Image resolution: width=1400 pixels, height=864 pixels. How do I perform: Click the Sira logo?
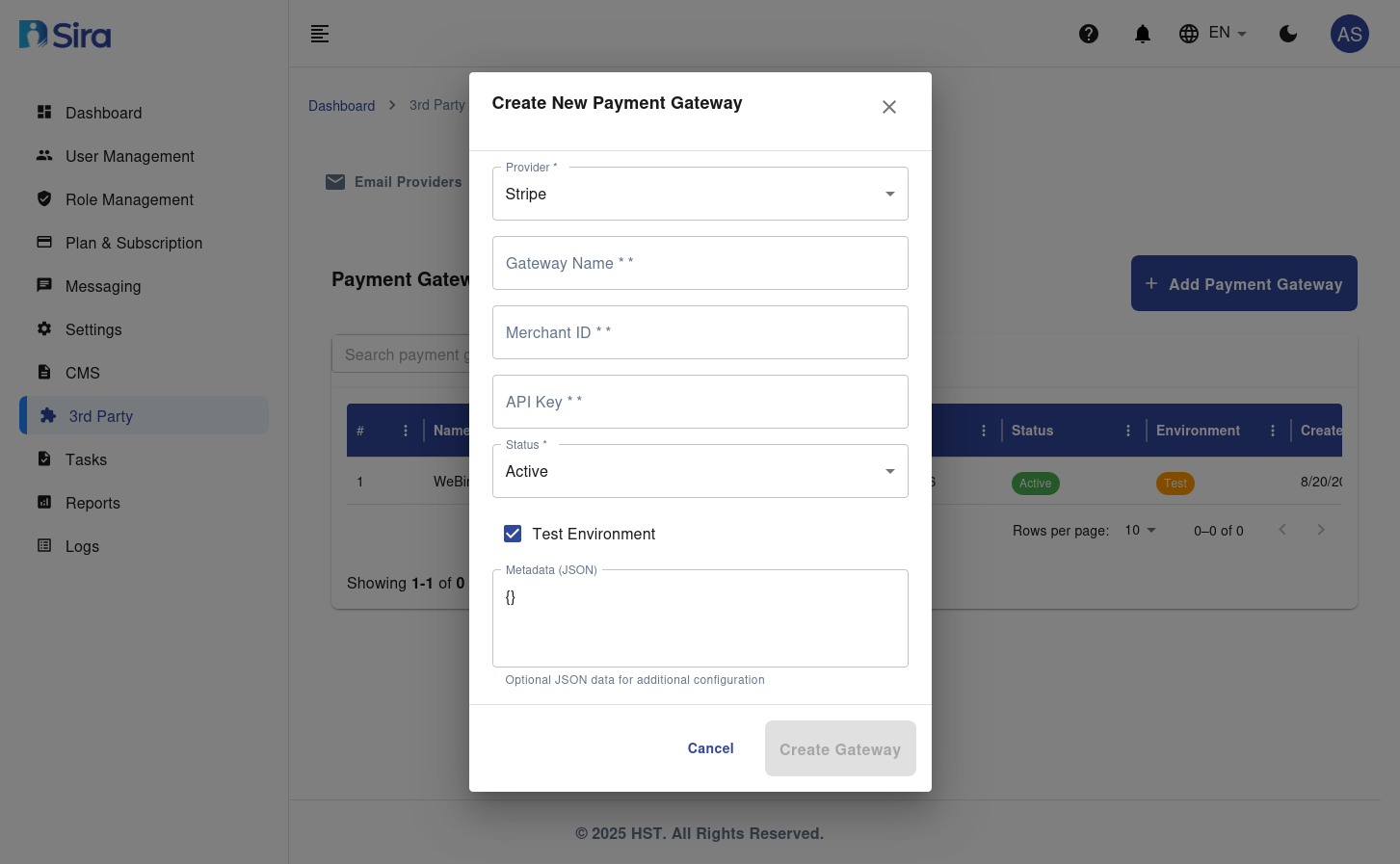(x=66, y=35)
